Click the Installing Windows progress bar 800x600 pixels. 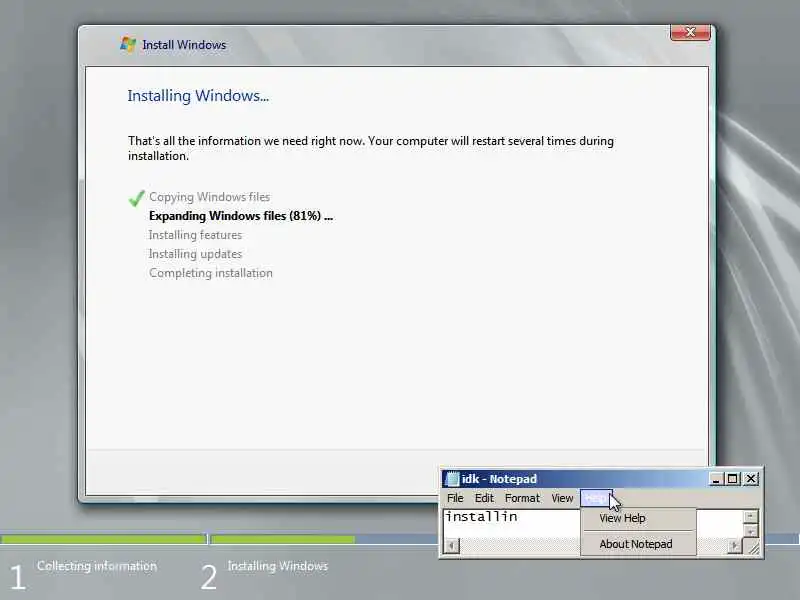click(x=323, y=539)
